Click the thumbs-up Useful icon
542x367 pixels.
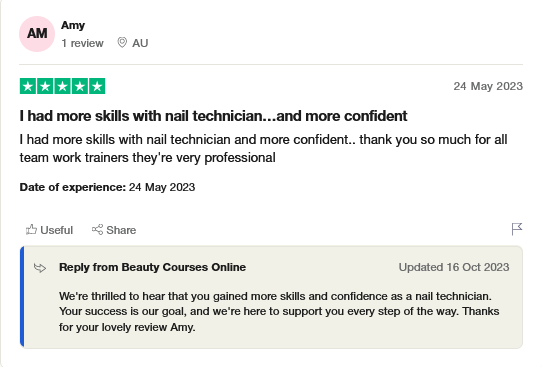coord(31,229)
